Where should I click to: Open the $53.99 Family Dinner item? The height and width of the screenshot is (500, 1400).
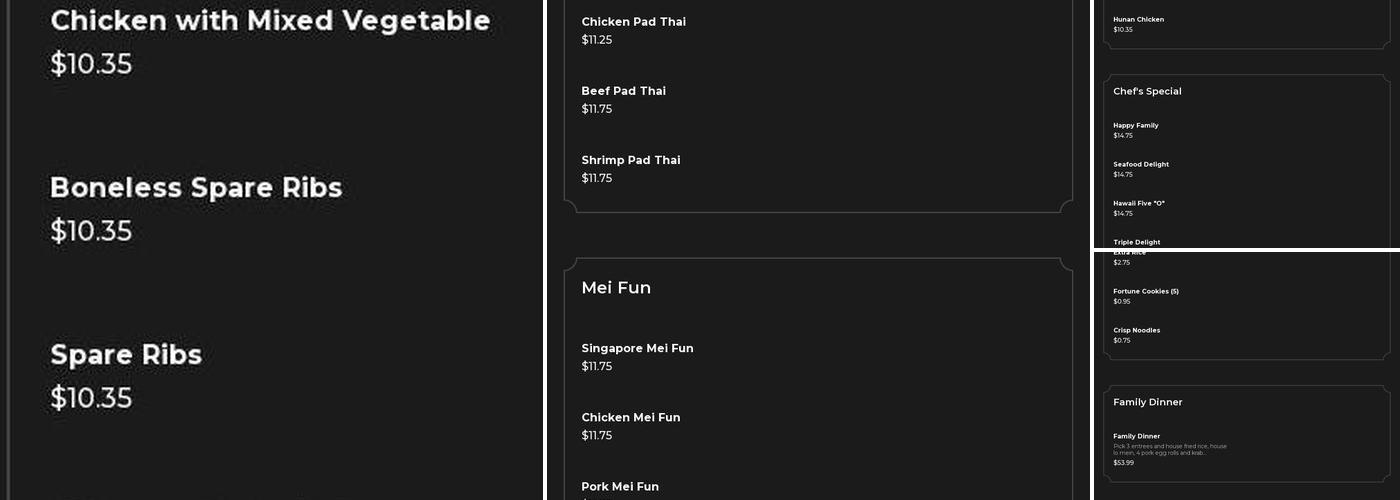[x=1136, y=437]
